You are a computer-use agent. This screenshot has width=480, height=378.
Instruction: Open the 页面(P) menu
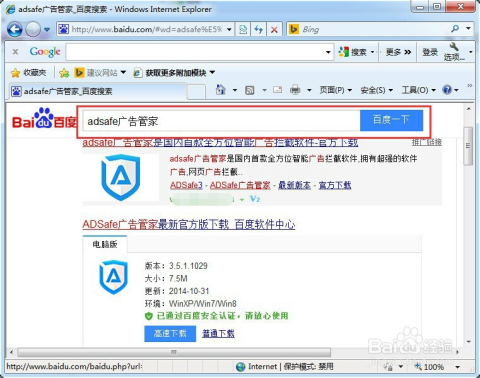click(x=335, y=90)
